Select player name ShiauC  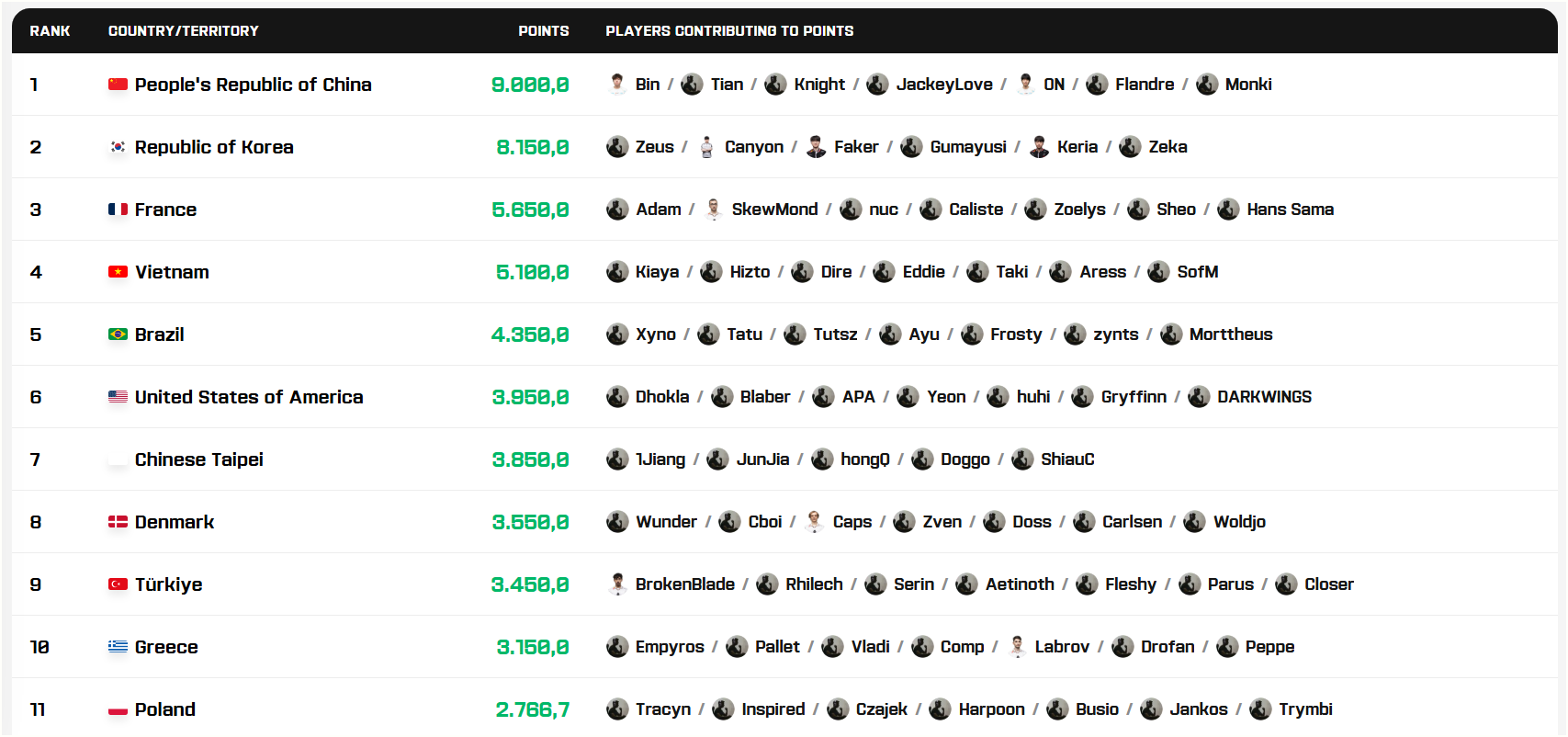tap(1067, 459)
